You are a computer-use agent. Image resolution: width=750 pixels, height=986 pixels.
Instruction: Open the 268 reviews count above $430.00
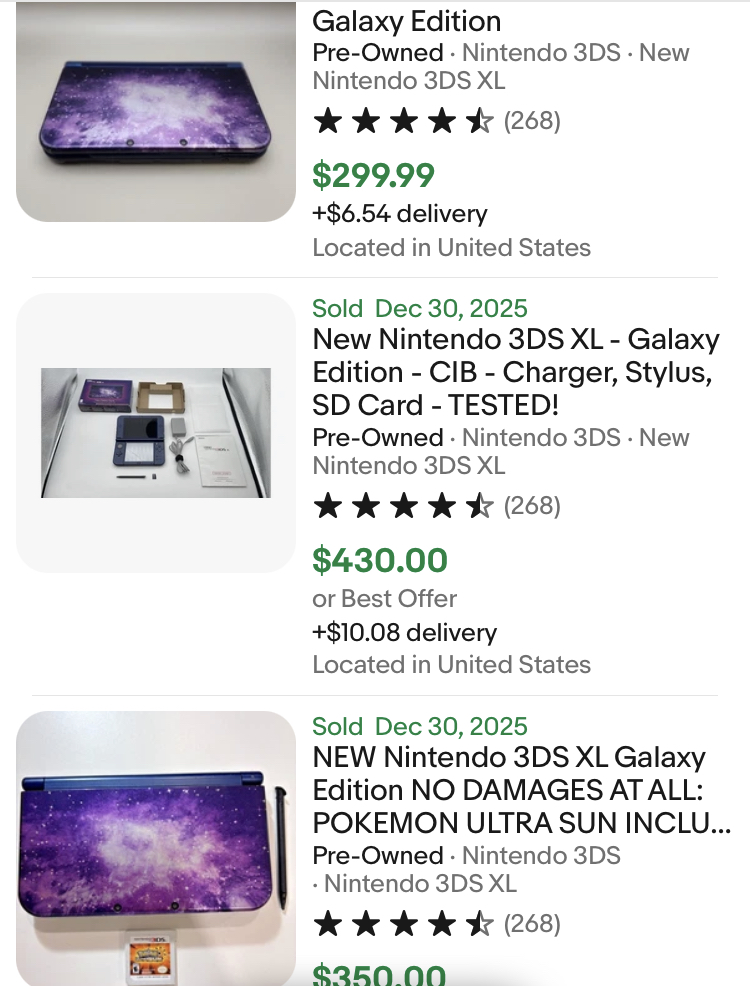tap(532, 507)
